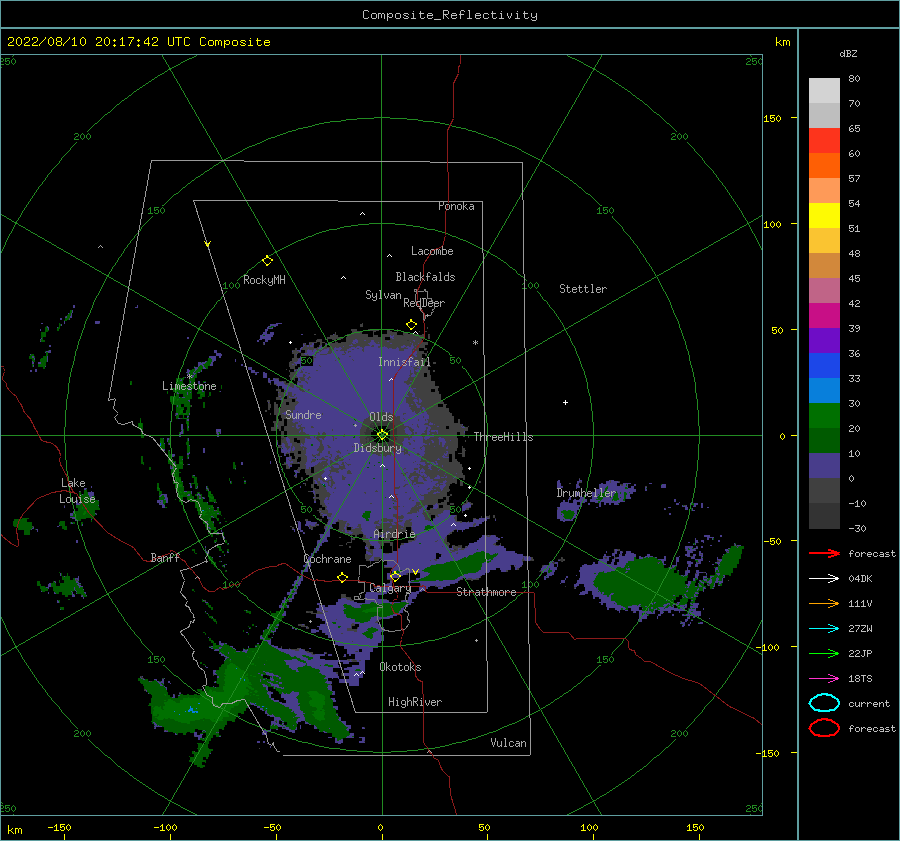Click the Airdrie label

[x=394, y=534]
